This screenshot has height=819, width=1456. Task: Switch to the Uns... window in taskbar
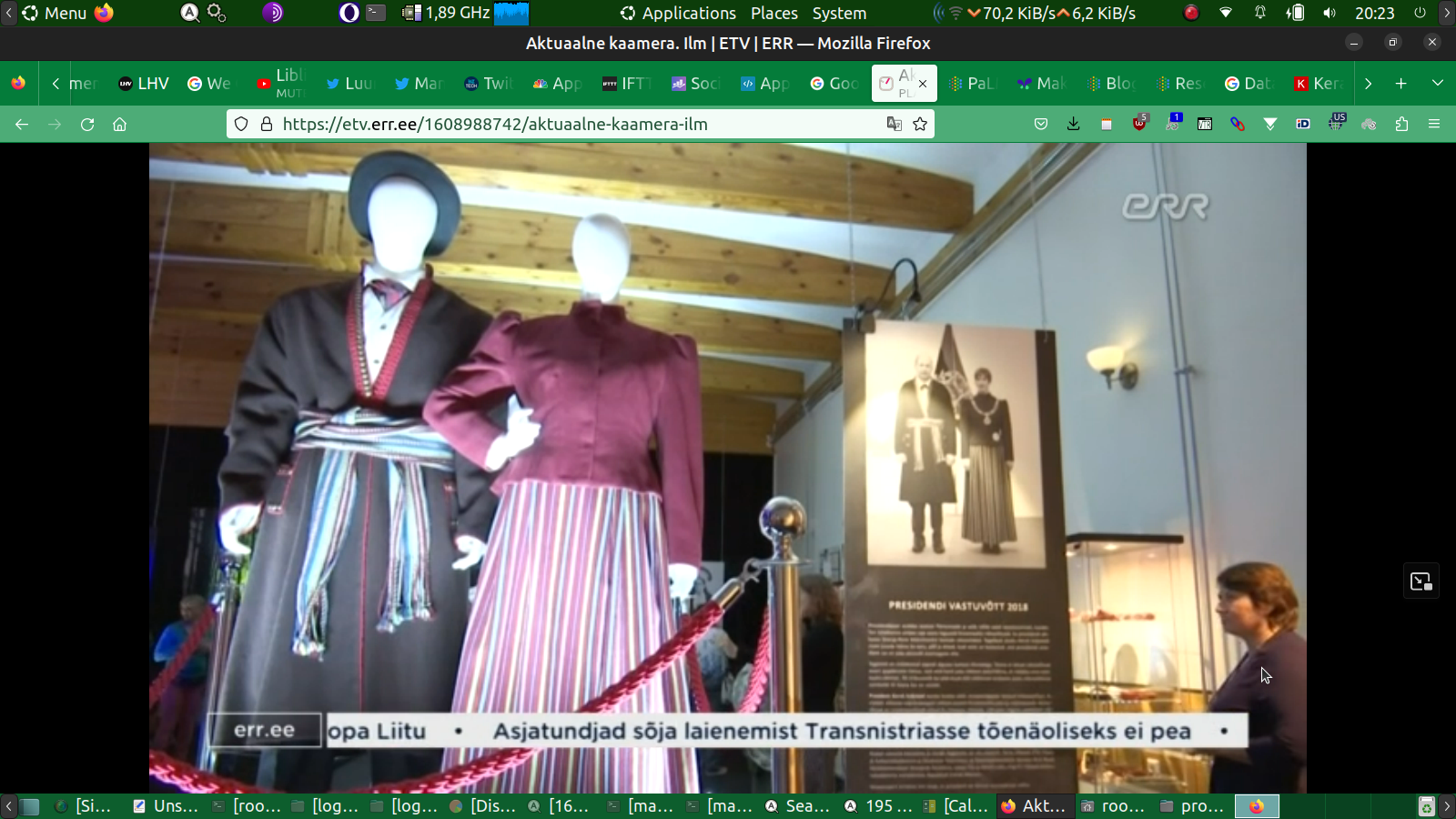click(x=166, y=806)
